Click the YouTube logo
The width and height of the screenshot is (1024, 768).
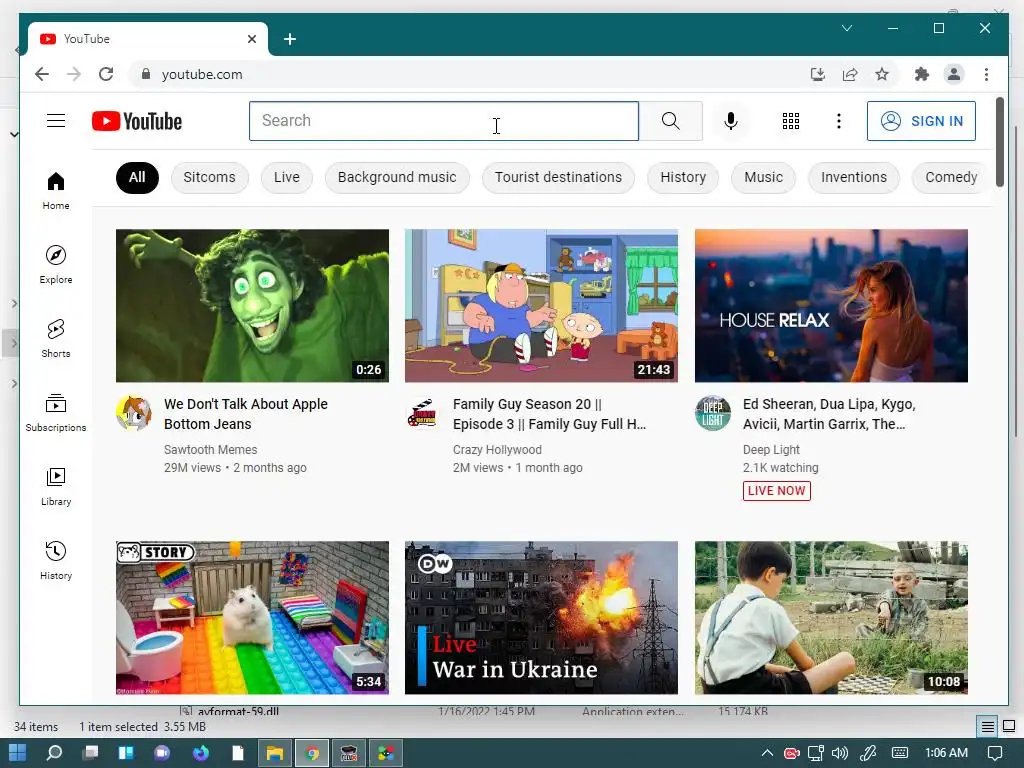(x=137, y=121)
